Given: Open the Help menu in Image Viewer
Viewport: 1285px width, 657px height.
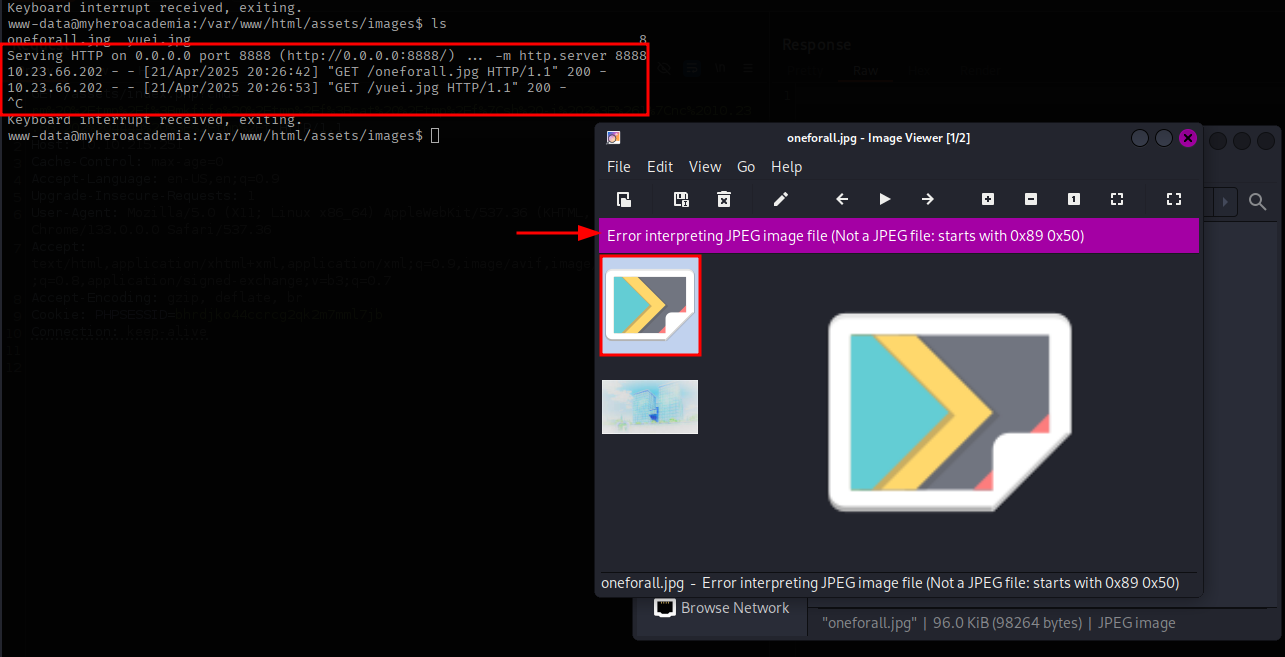Looking at the screenshot, I should 787,167.
